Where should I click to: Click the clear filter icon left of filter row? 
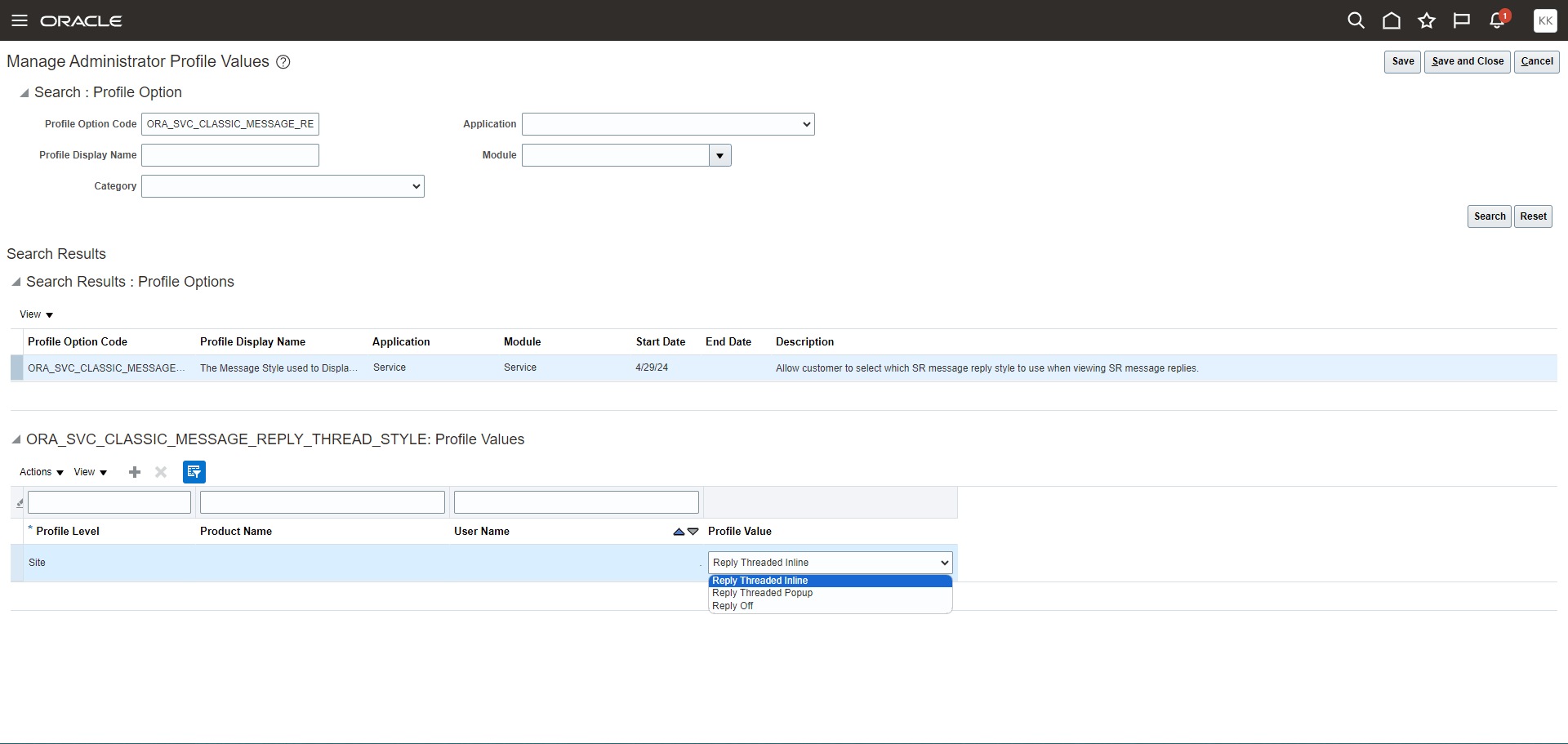[20, 503]
